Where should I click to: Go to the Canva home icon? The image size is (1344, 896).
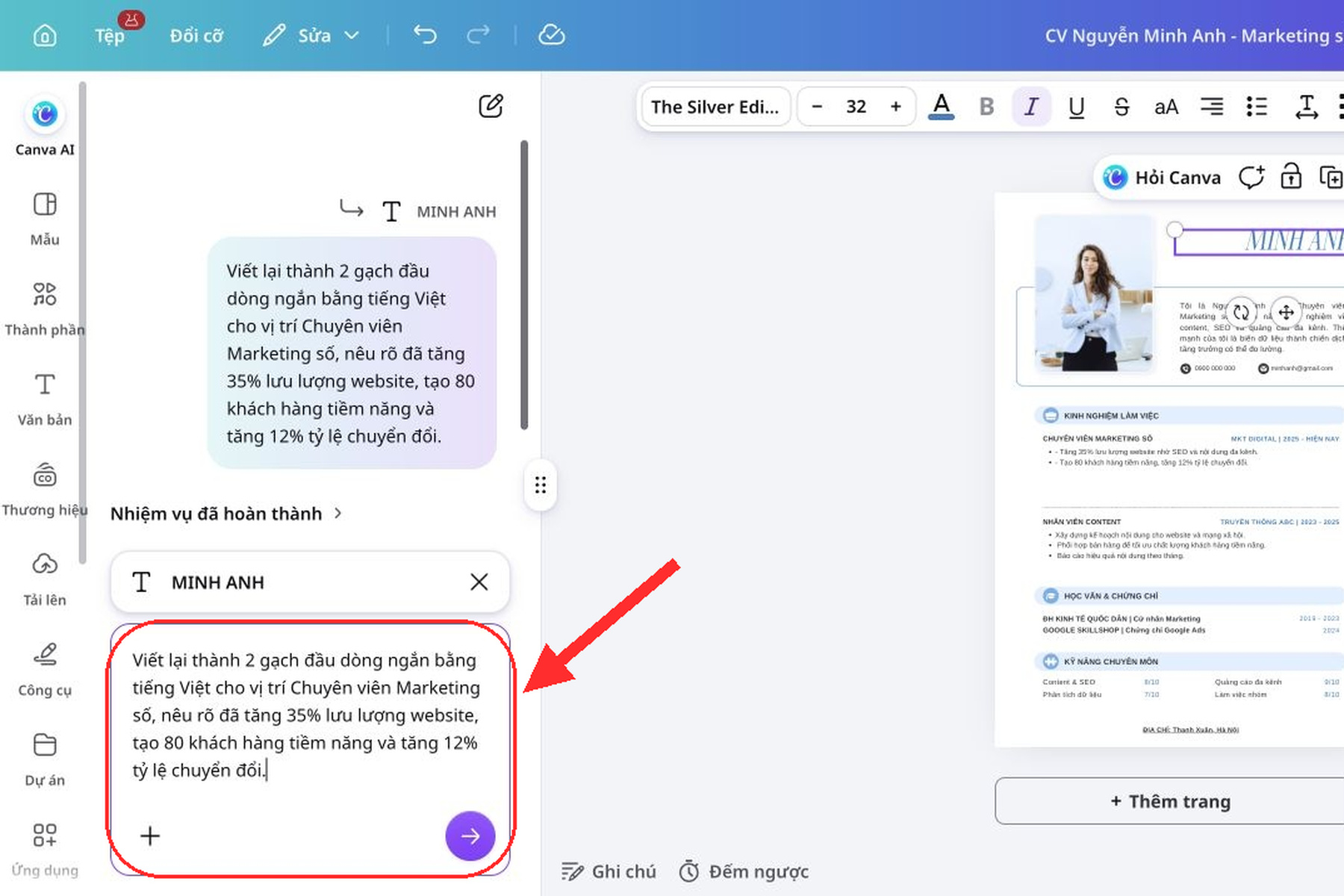(45, 35)
